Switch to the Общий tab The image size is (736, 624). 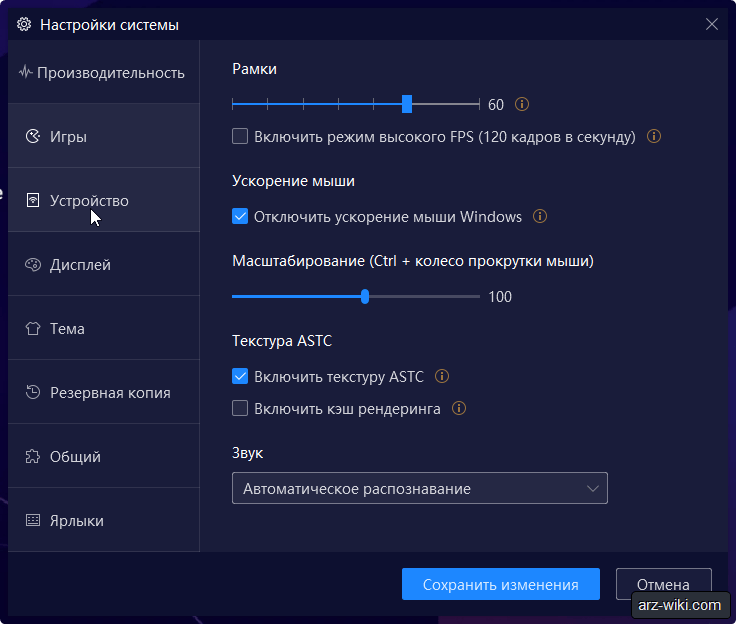104,456
